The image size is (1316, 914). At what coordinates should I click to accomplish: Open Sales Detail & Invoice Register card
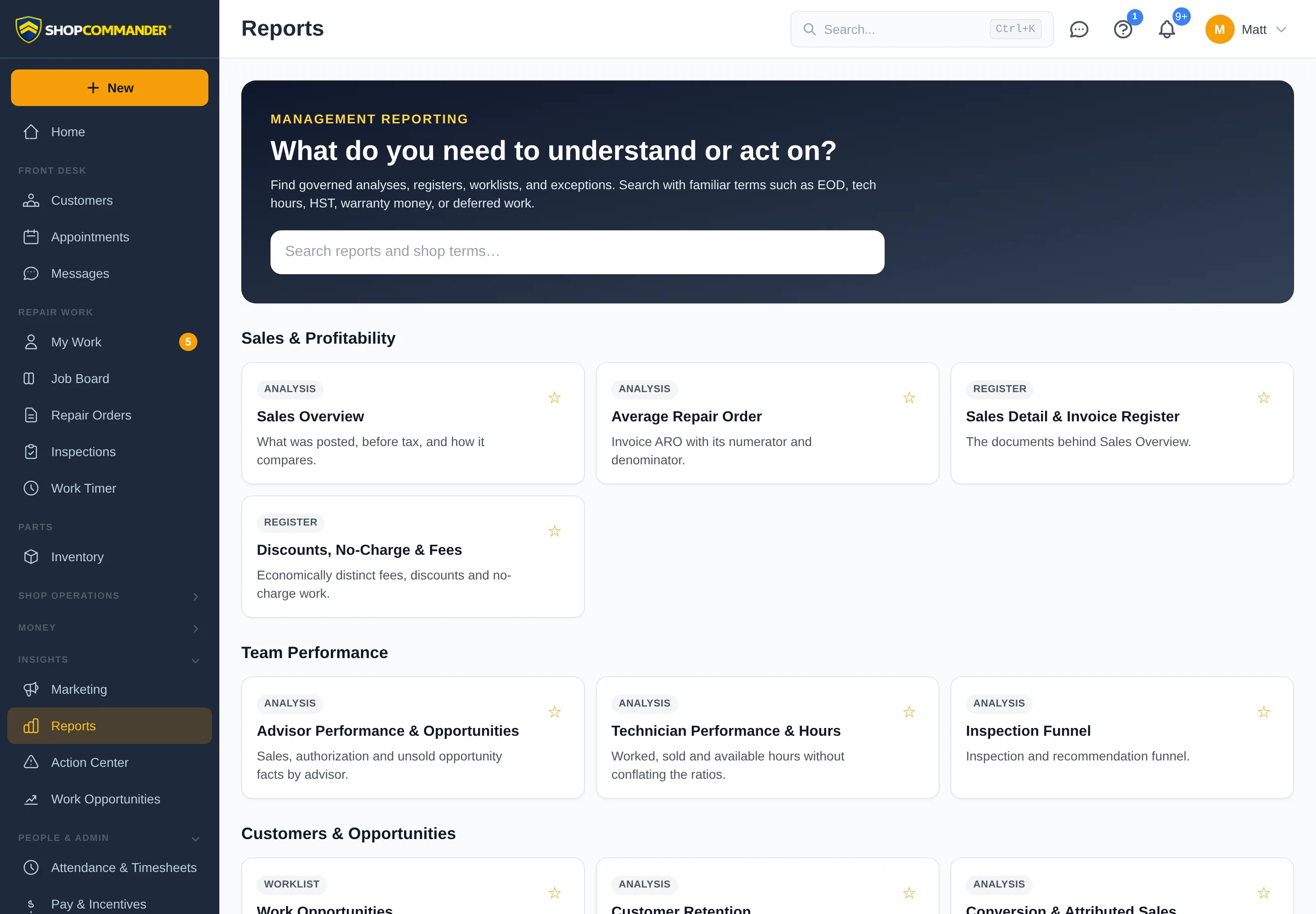click(1122, 423)
